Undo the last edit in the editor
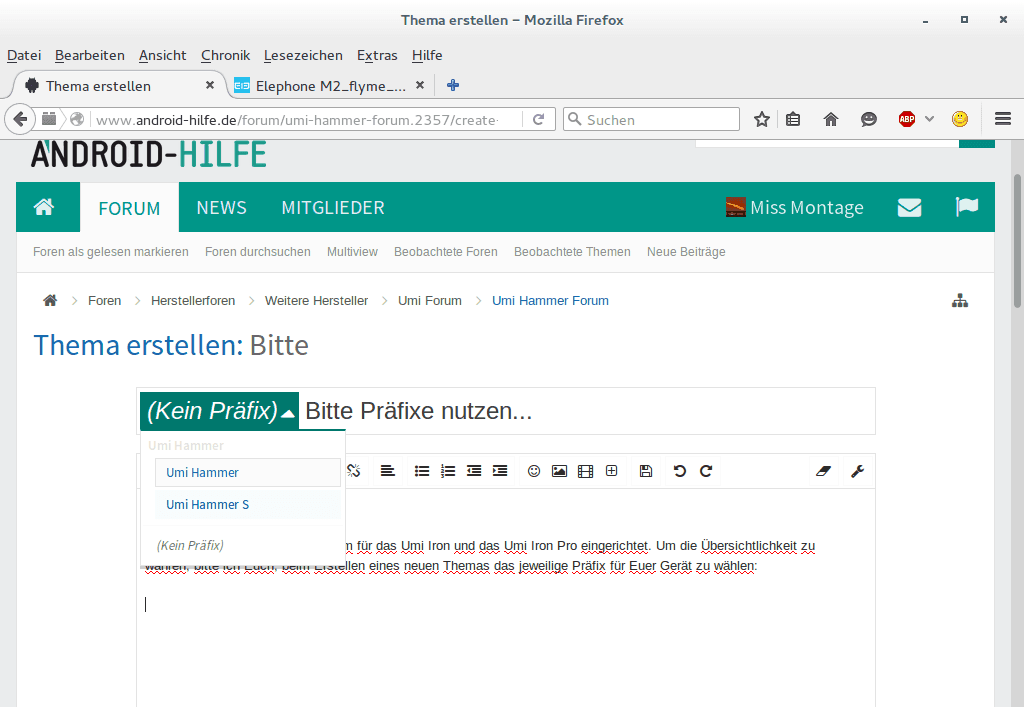 click(x=680, y=471)
